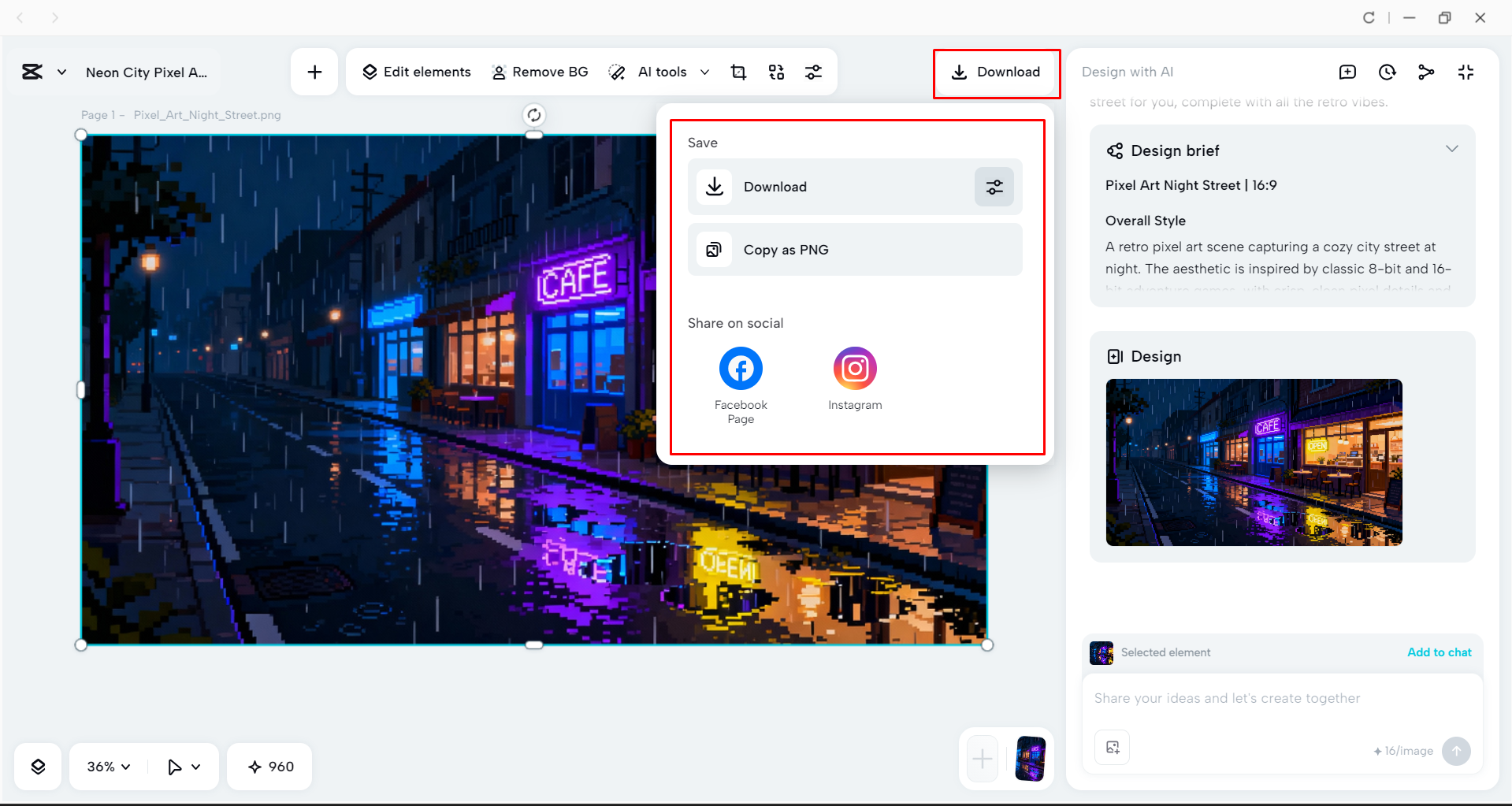Expand the AI tools dropdown chevron
1512x806 pixels.
click(704, 72)
